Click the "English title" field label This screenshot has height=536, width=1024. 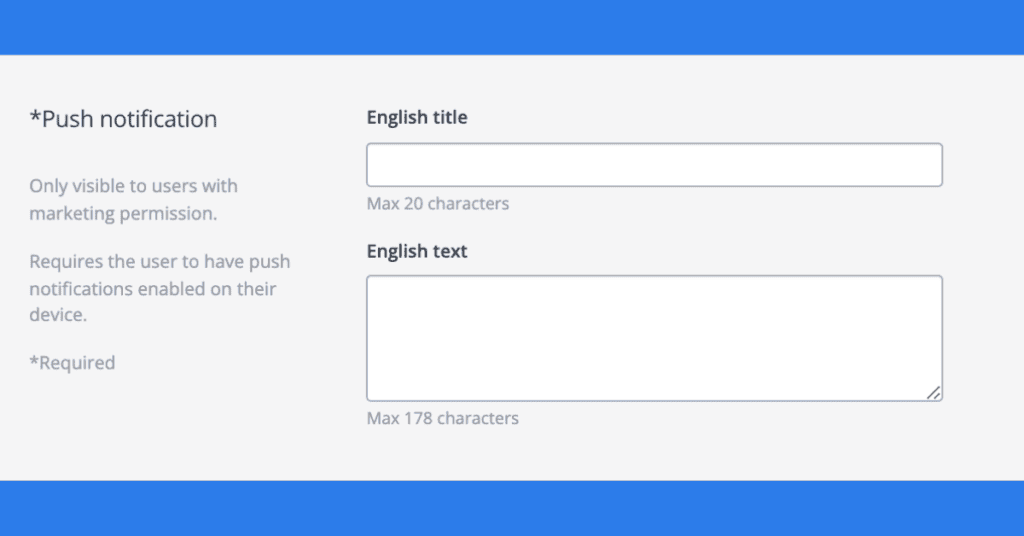[x=417, y=118]
